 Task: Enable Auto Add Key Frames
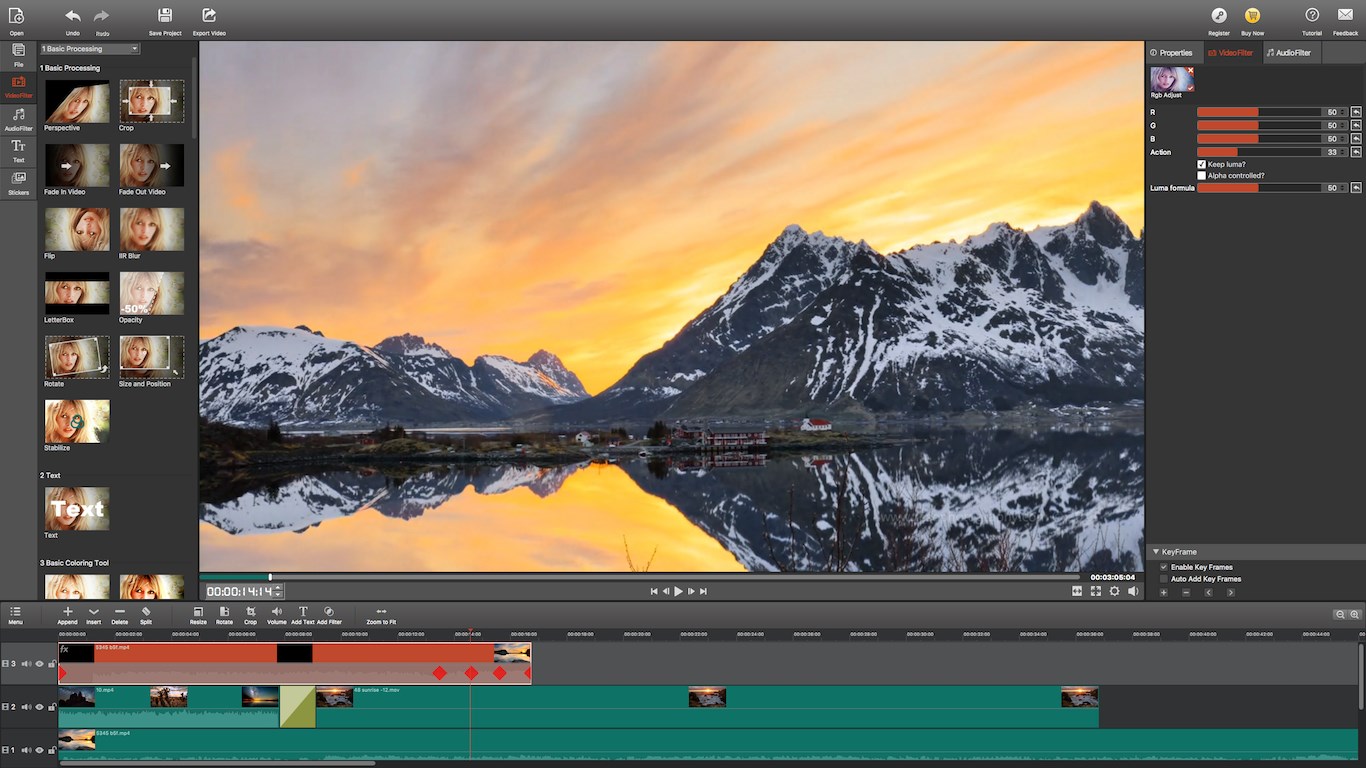[1162, 578]
